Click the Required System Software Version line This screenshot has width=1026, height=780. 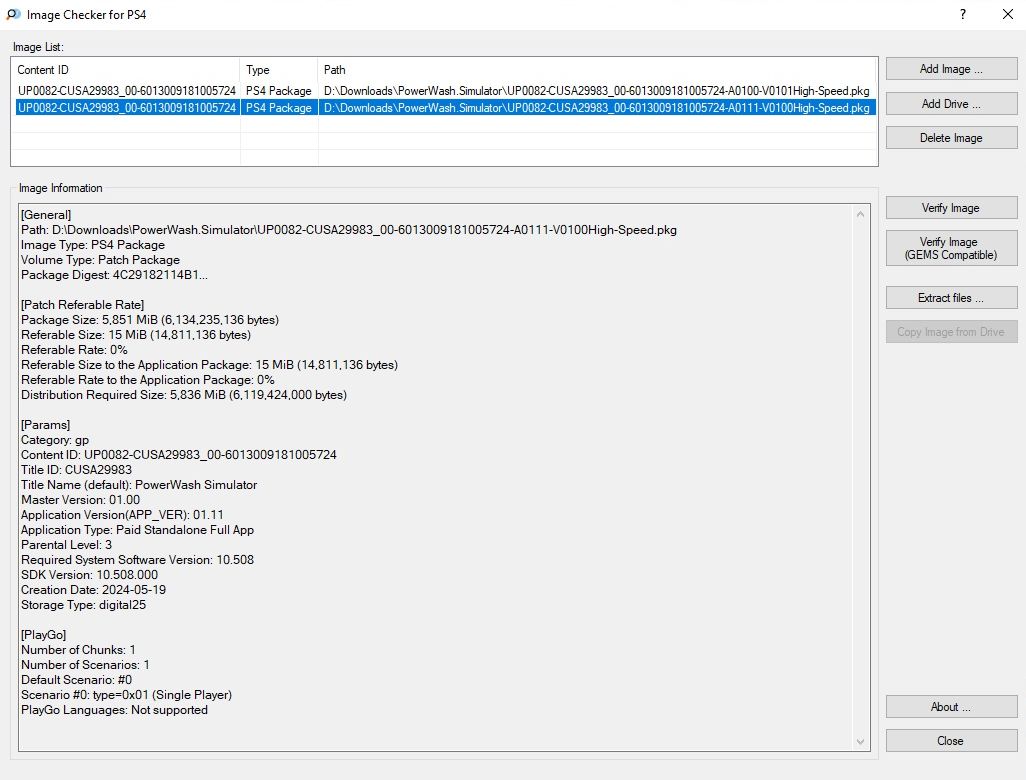coord(137,560)
